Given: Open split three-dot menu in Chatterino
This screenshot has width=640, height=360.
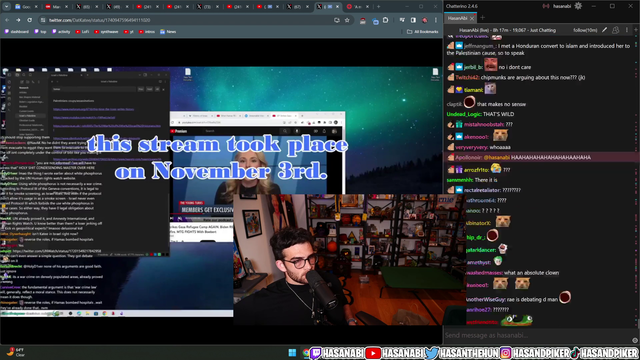Looking at the screenshot, I should tap(627, 30).
